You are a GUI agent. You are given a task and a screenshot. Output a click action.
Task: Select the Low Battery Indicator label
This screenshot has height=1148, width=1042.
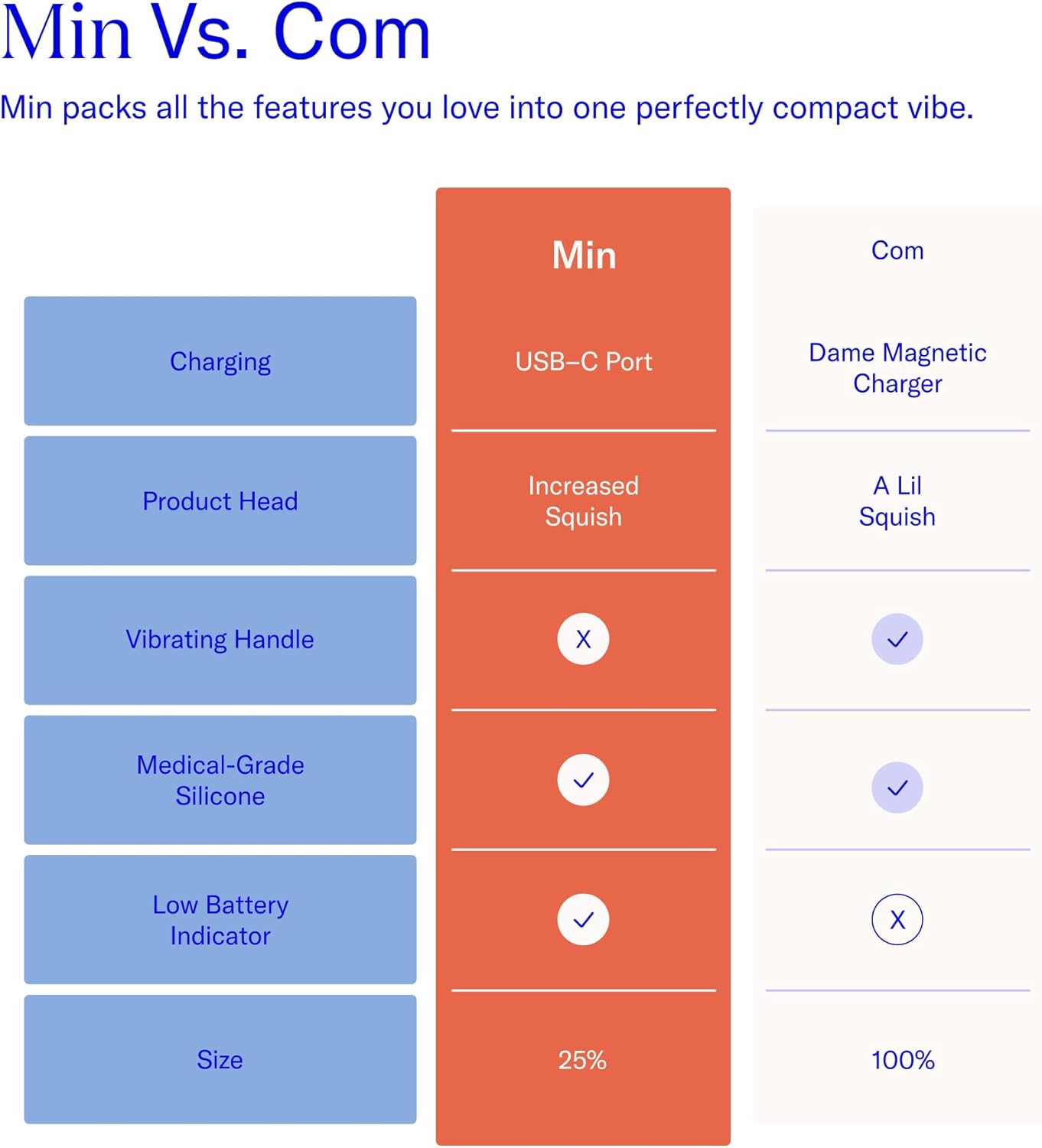click(x=220, y=920)
